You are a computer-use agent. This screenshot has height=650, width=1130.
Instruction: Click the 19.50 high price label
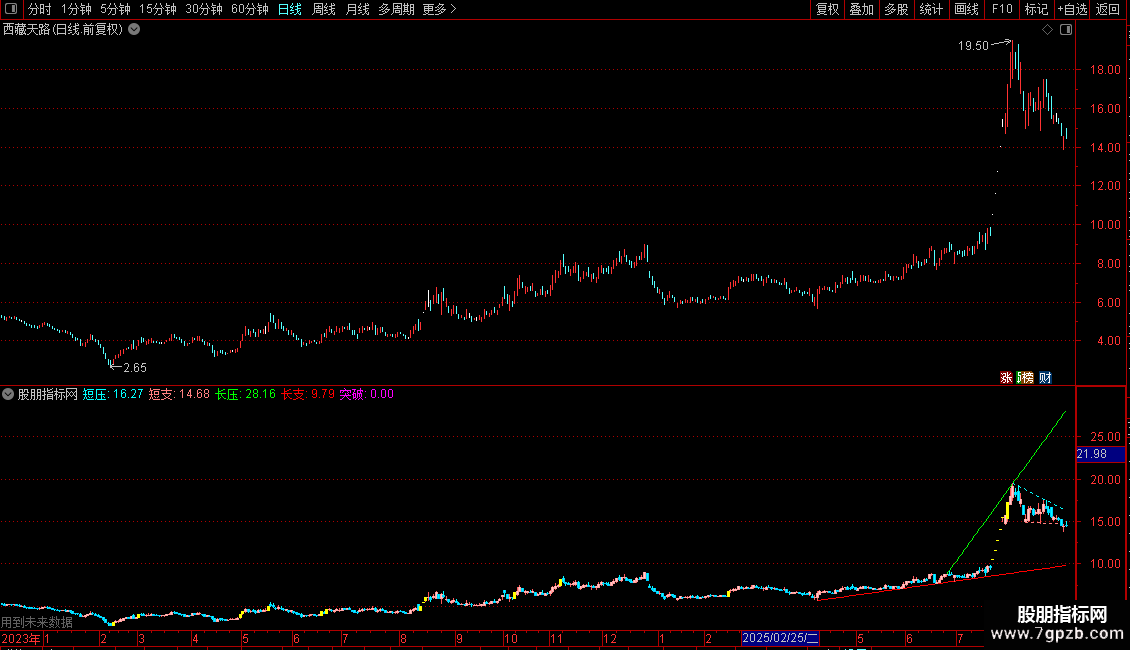tap(973, 45)
